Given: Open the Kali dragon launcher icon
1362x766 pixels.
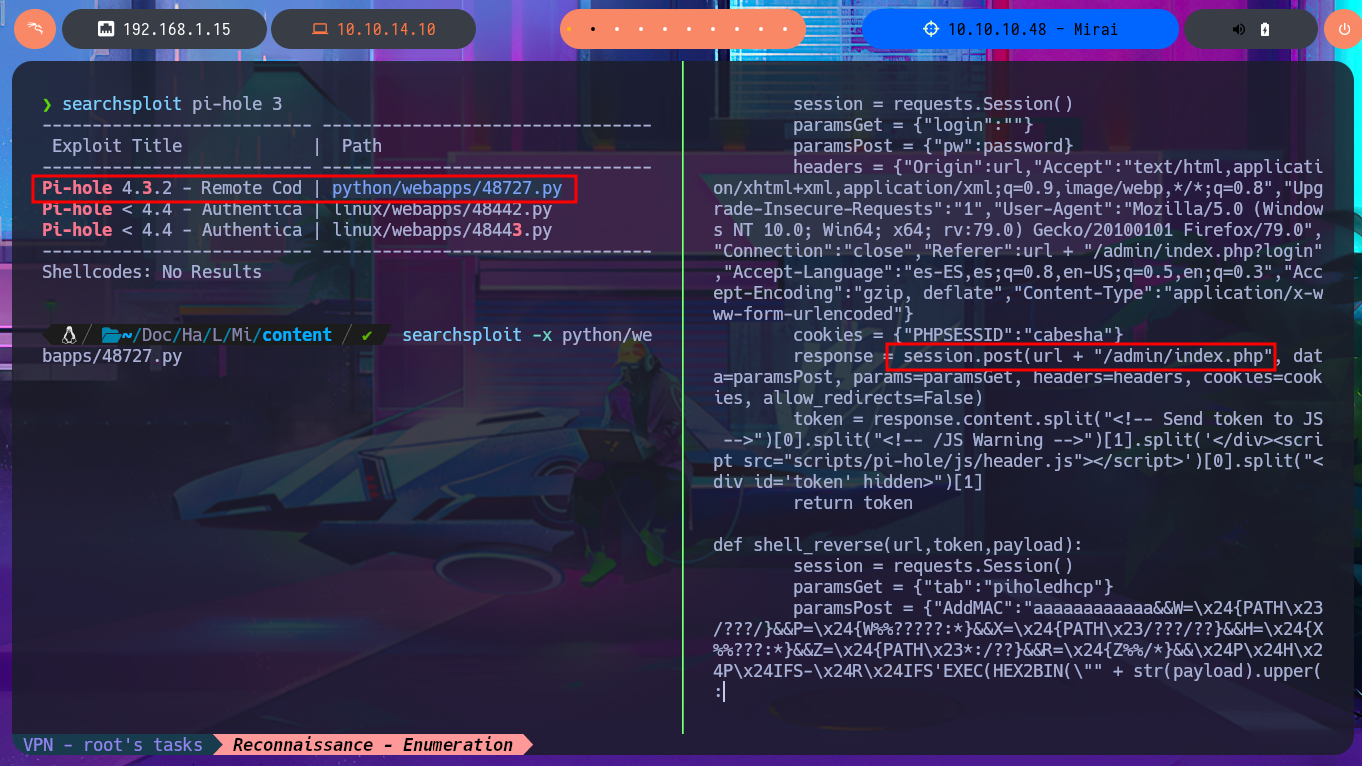Looking at the screenshot, I should pyautogui.click(x=35, y=29).
